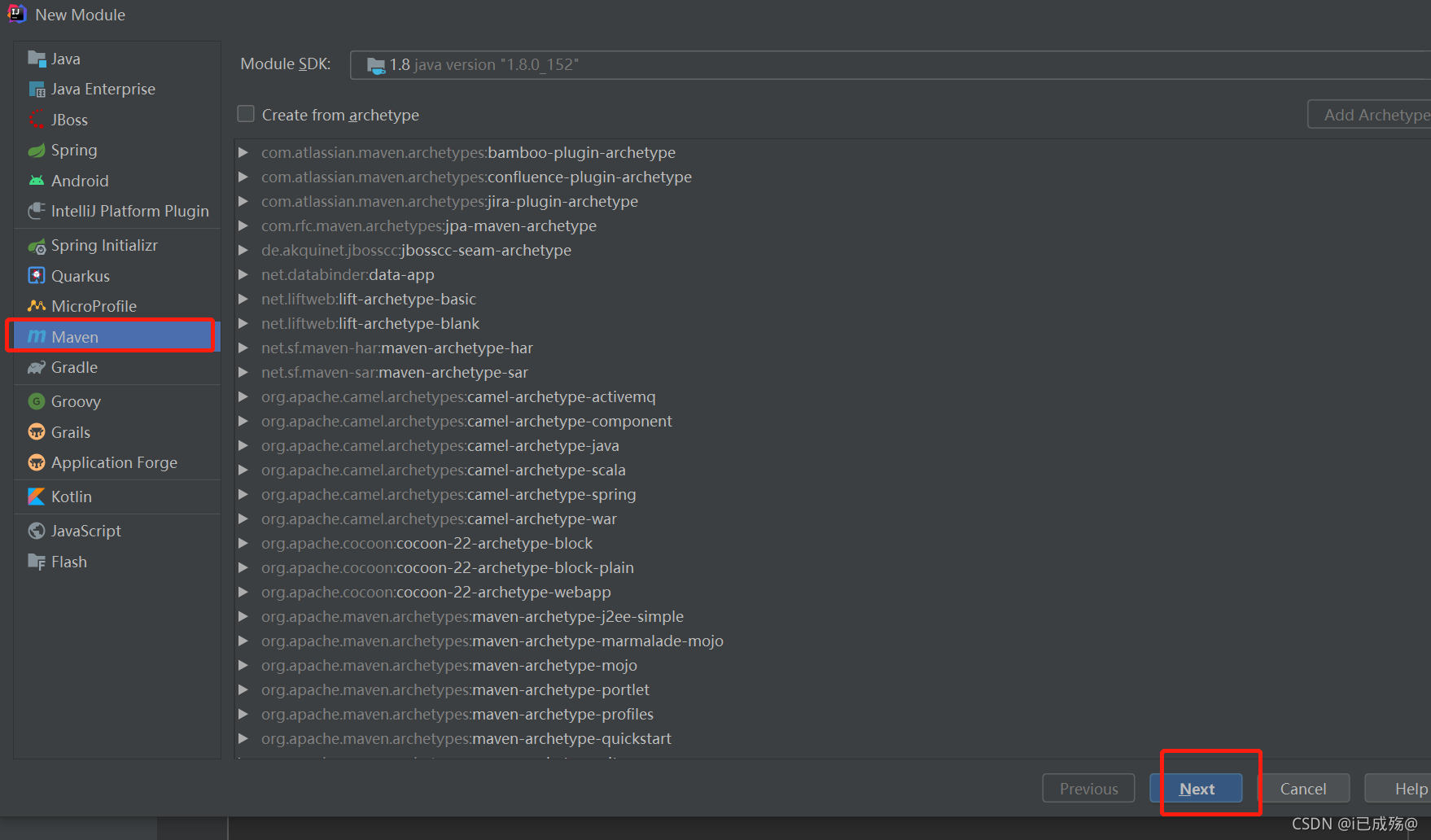
Task: Click the Quarkus icon
Action: [x=37, y=276]
